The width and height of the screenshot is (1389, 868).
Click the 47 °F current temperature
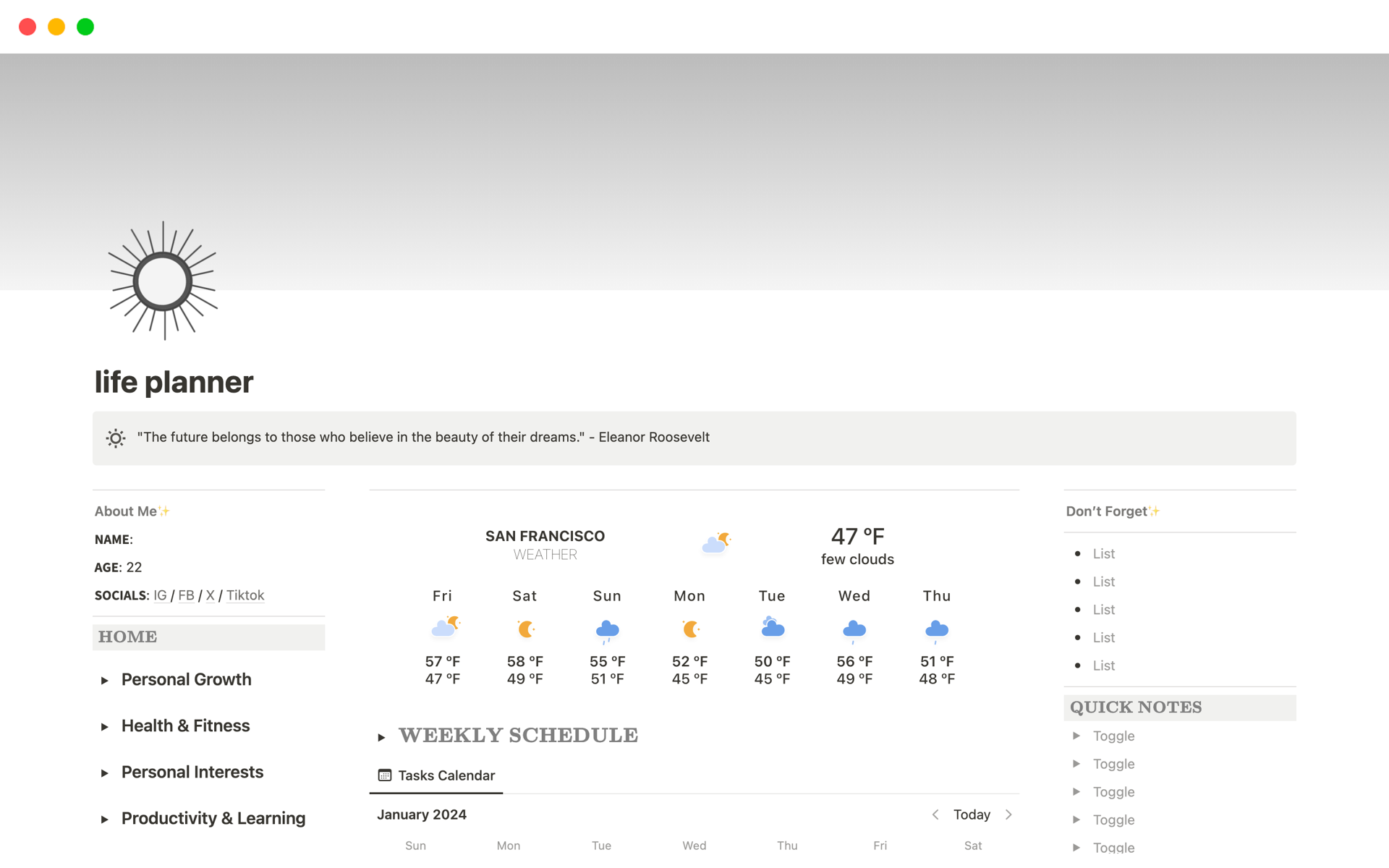pyautogui.click(x=857, y=536)
